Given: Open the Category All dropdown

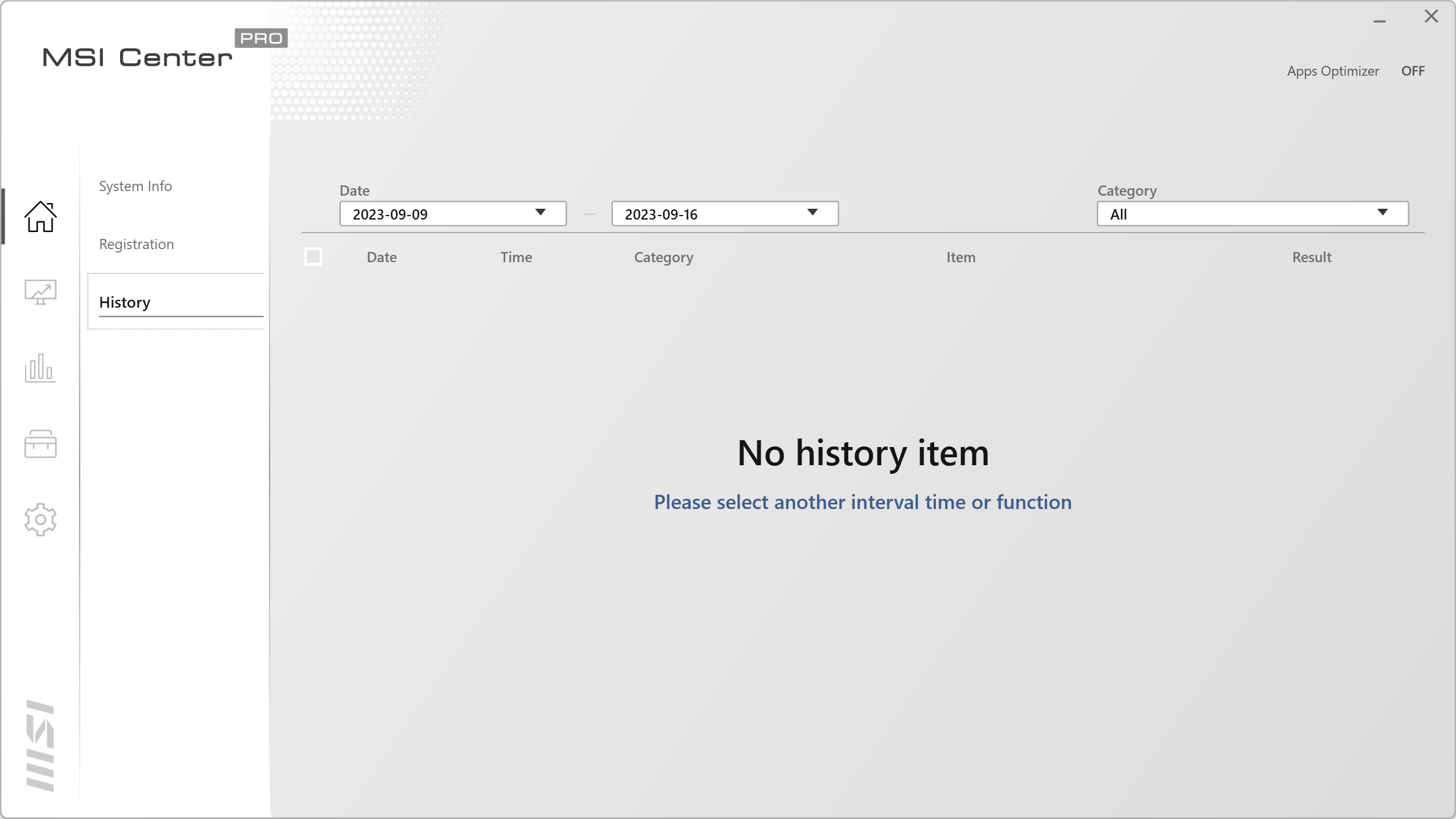Looking at the screenshot, I should click(x=1252, y=214).
